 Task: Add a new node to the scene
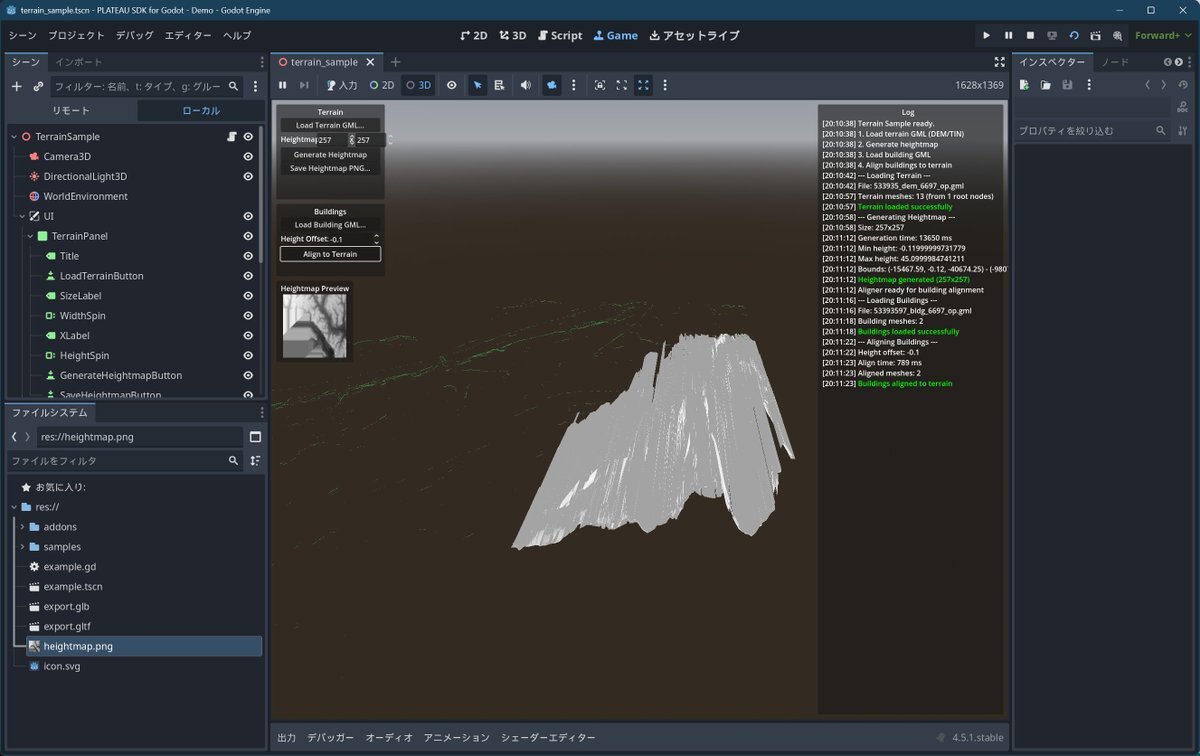tap(16, 87)
